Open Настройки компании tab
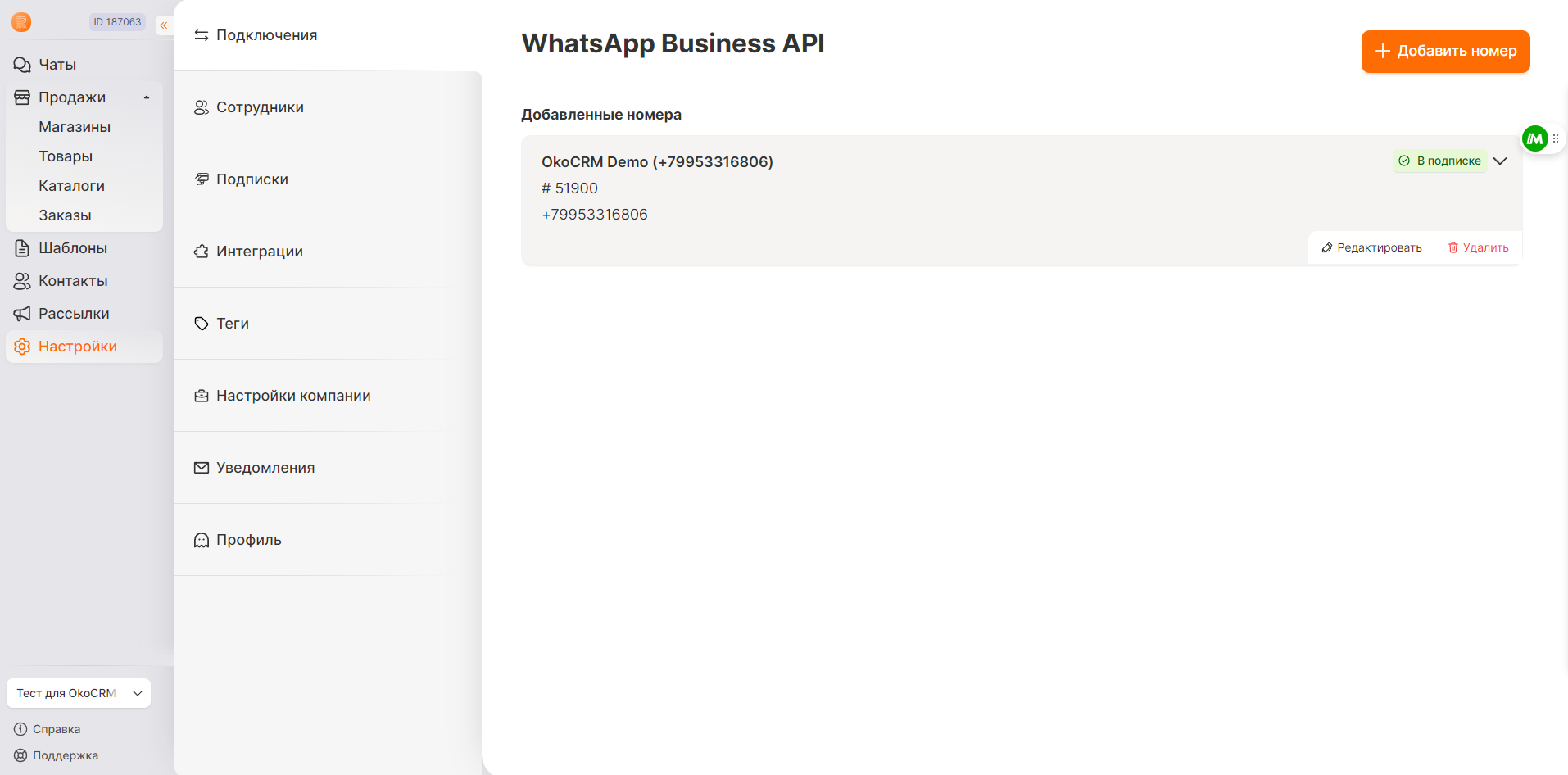This screenshot has height=775, width=1568. 328,396
